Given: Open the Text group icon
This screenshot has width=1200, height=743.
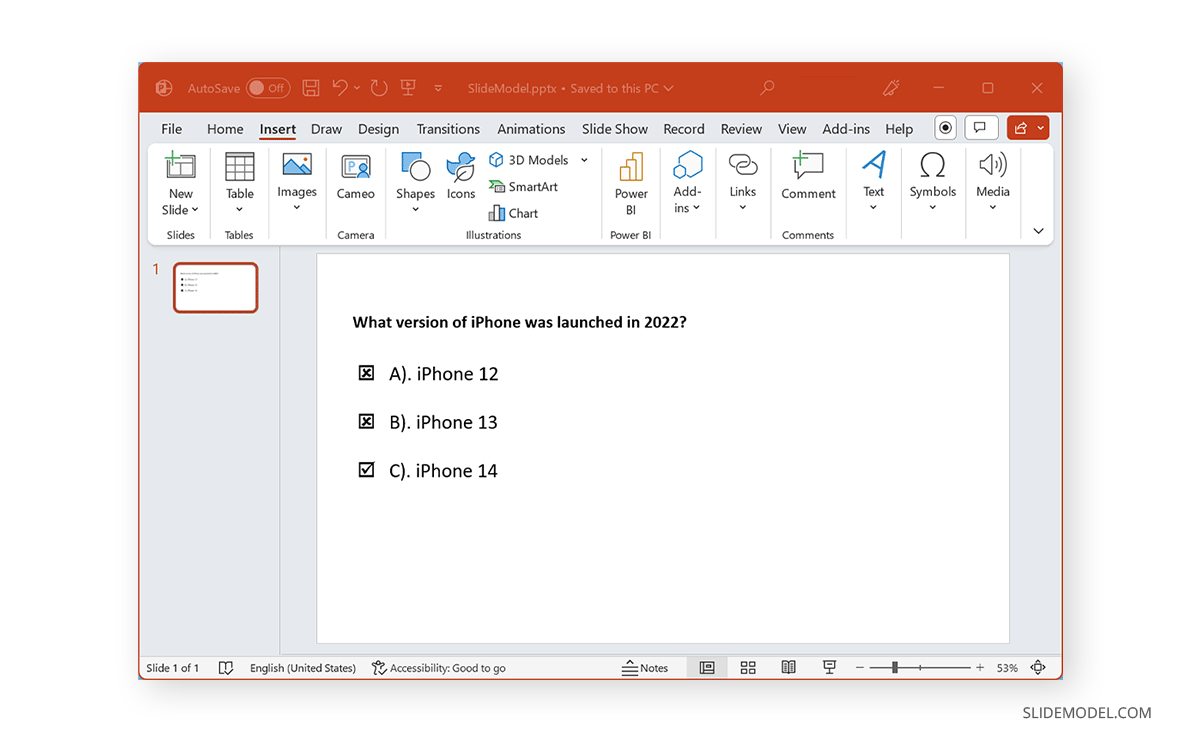Looking at the screenshot, I should tap(874, 164).
